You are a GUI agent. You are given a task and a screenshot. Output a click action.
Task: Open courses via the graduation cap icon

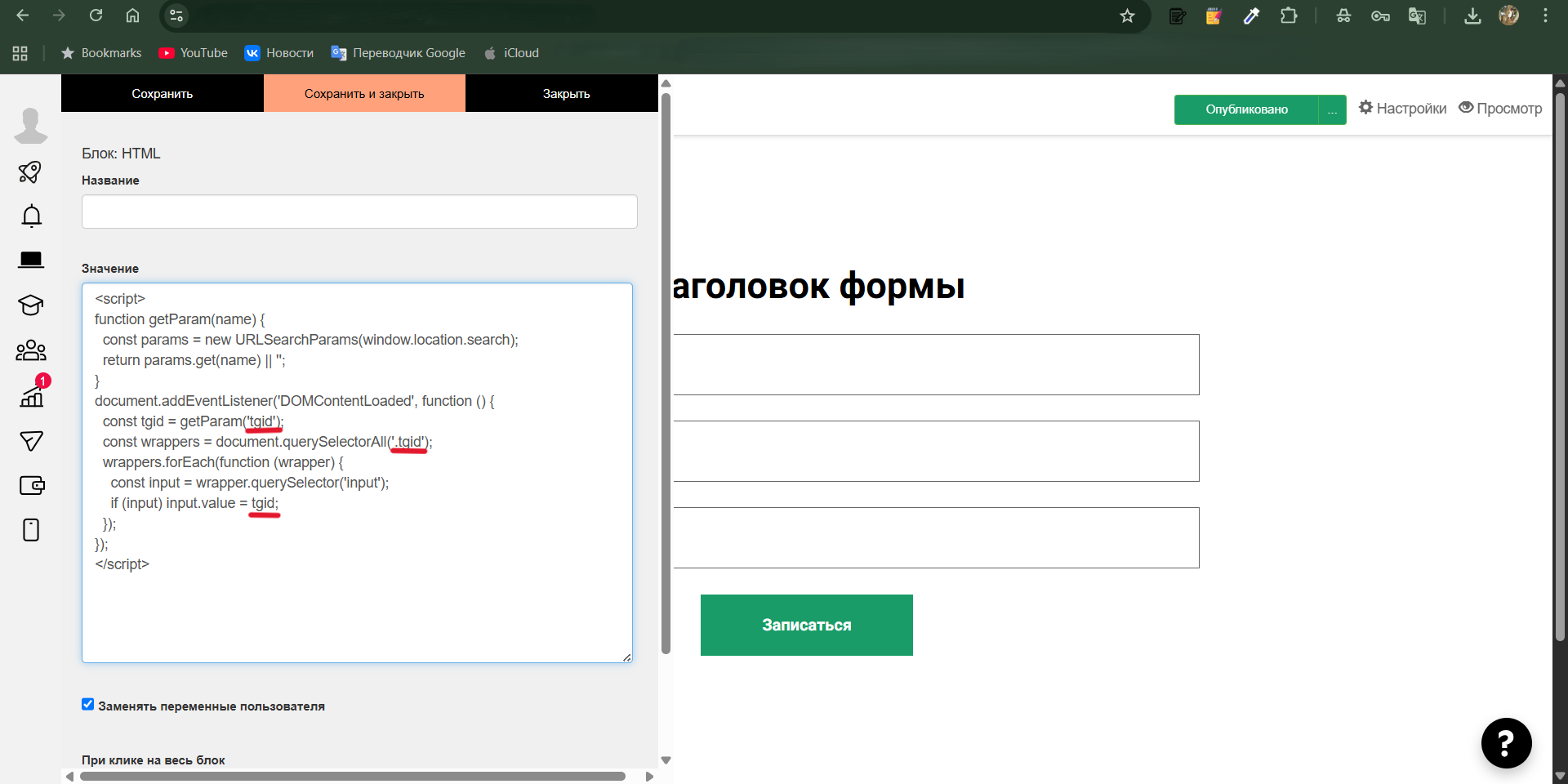point(30,305)
